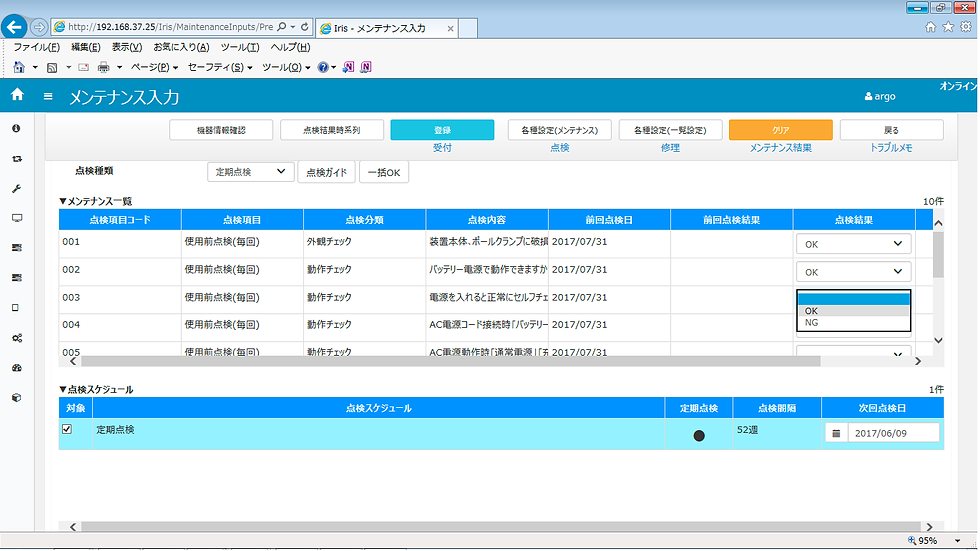Viewport: 980px width, 551px height.
Task: Click the maintenance list vertical scrollbar down arrow
Action: 938,340
